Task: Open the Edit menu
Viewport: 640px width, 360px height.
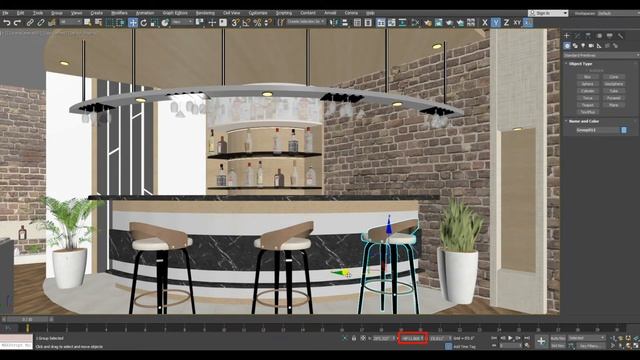Action: tap(20, 13)
